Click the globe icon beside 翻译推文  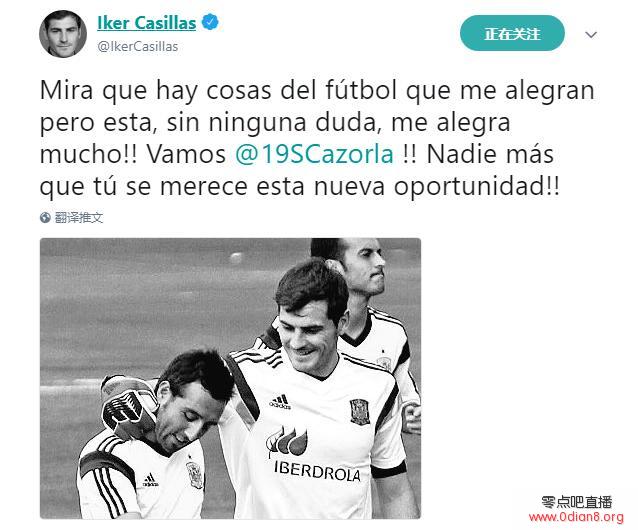click(45, 218)
